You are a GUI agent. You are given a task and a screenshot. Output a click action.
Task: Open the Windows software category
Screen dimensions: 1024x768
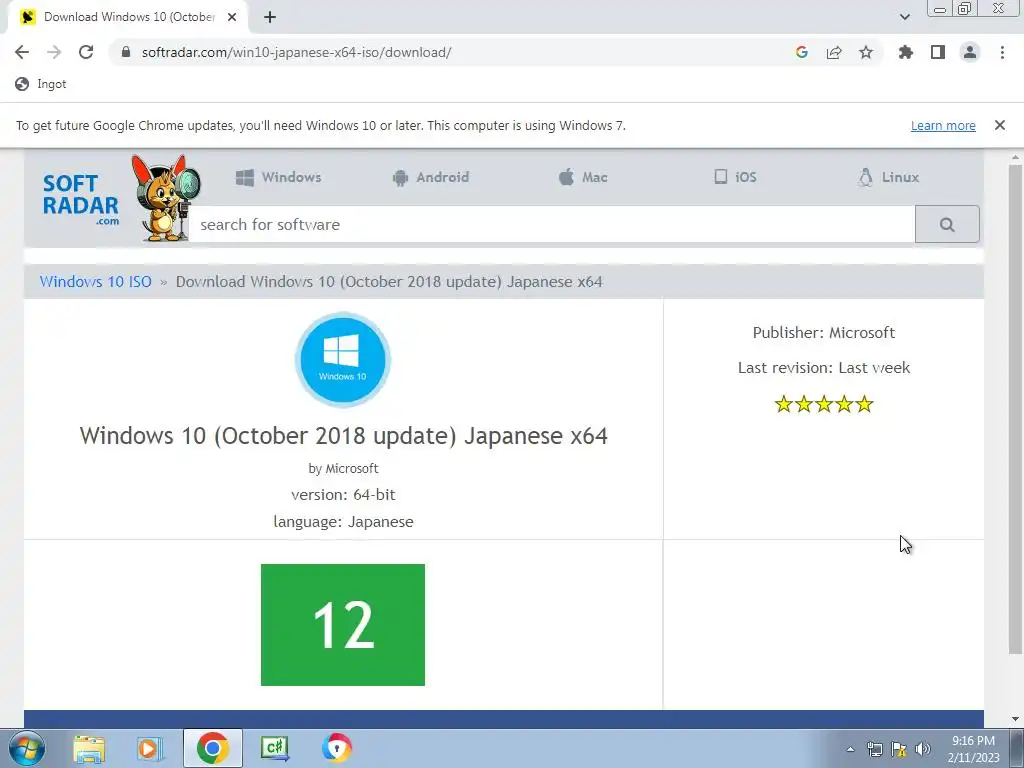pyautogui.click(x=279, y=177)
